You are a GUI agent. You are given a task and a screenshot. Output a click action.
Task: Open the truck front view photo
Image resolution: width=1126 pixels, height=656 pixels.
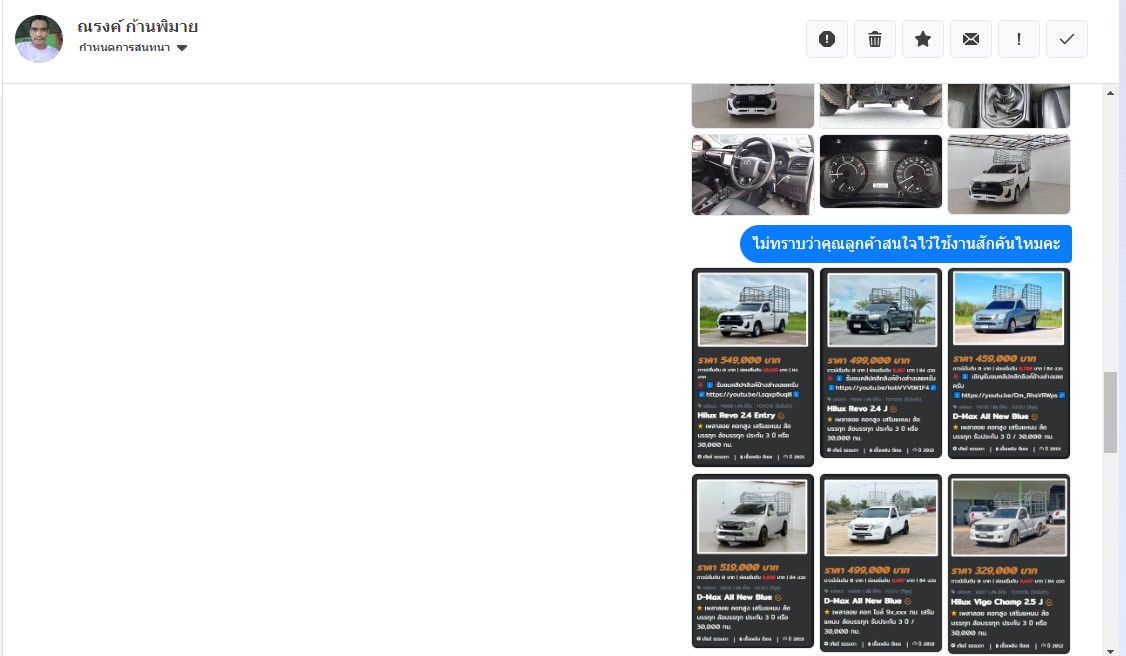pos(753,106)
